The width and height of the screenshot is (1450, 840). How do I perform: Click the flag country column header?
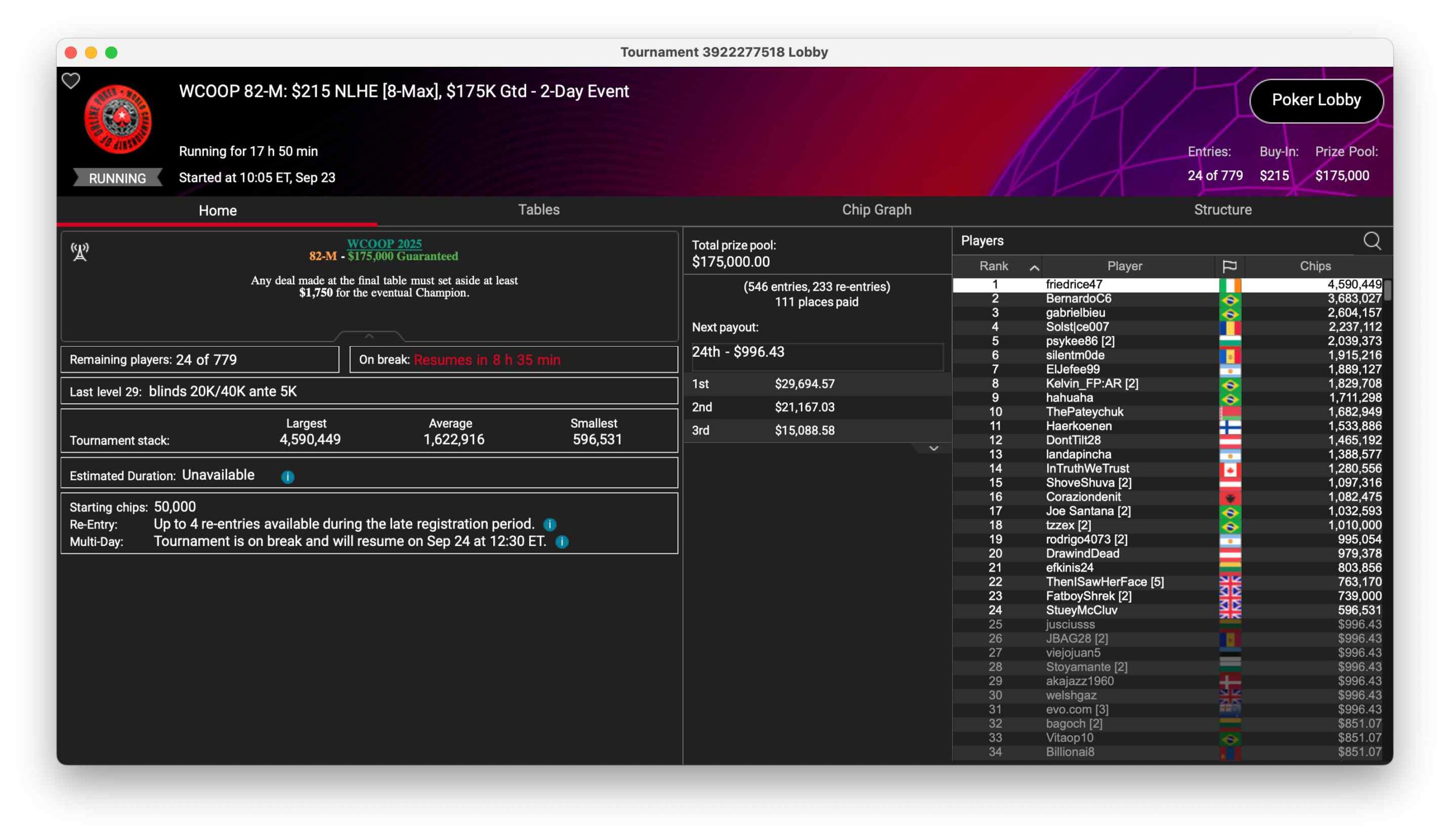point(1229,266)
